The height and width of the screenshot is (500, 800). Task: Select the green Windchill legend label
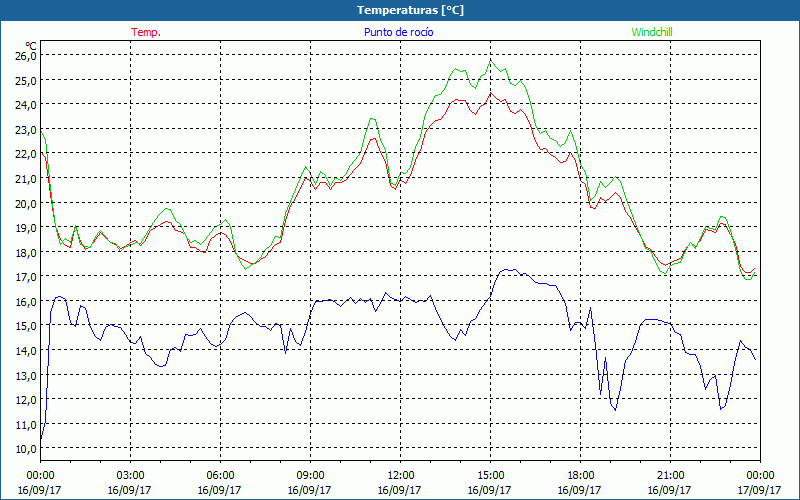[x=652, y=32]
